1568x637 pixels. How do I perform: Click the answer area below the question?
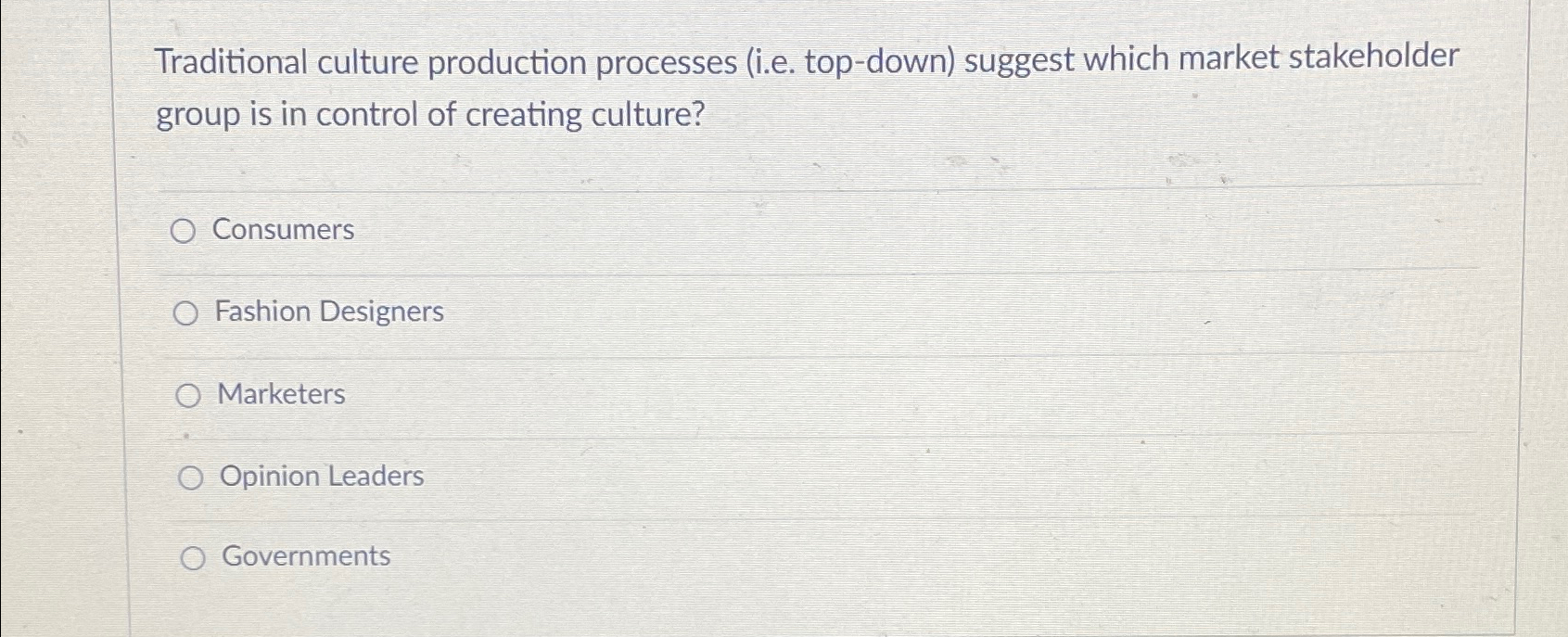pyautogui.click(x=649, y=394)
